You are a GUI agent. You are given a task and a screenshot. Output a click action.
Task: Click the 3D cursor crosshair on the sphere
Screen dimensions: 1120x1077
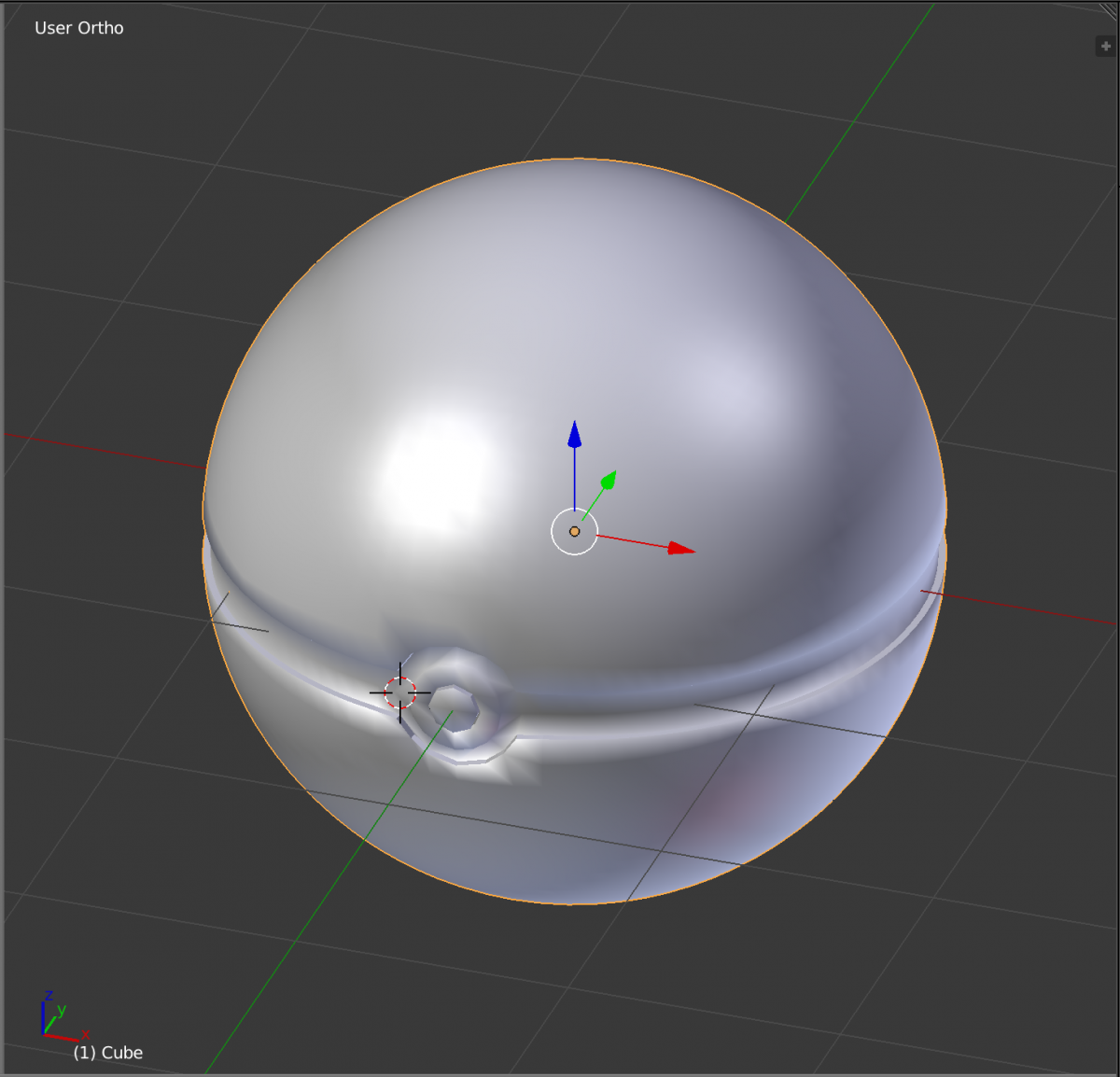[x=400, y=692]
